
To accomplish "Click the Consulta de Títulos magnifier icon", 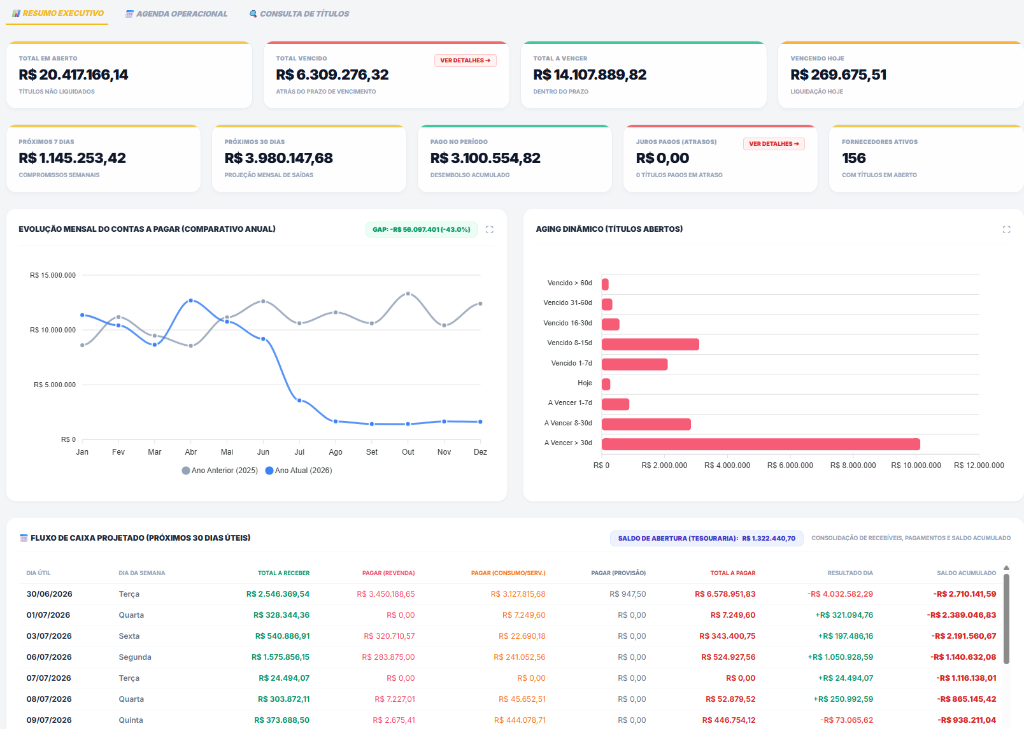I will click(253, 14).
